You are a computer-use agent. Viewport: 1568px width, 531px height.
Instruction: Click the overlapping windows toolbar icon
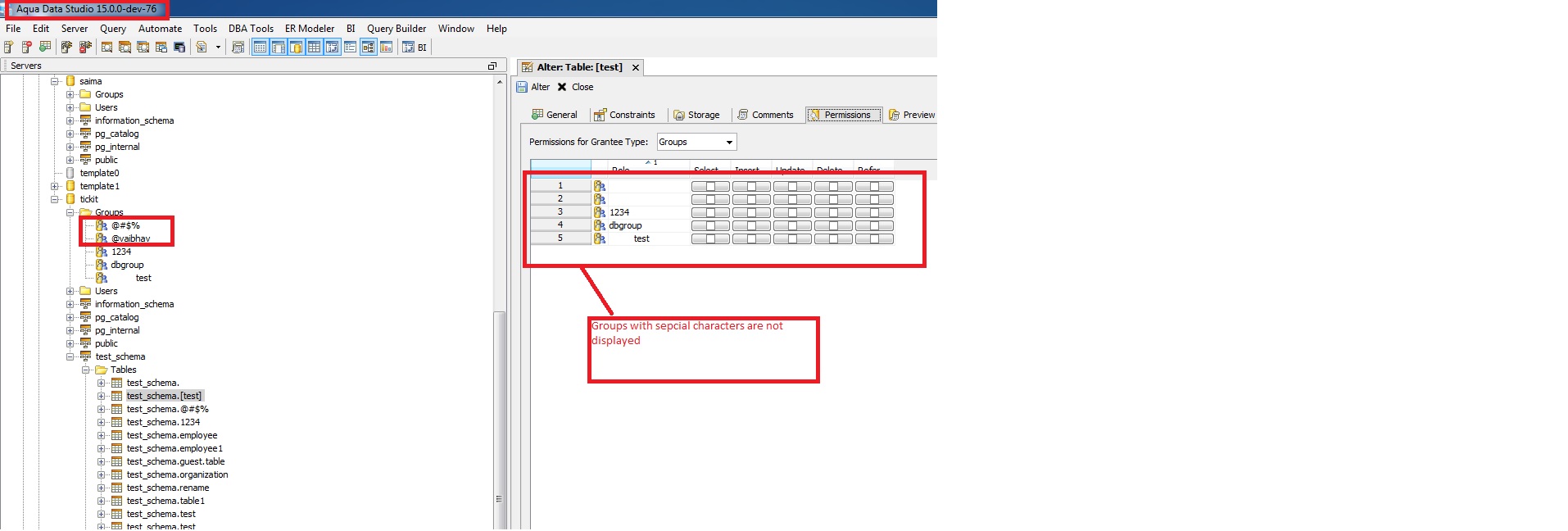(161, 47)
